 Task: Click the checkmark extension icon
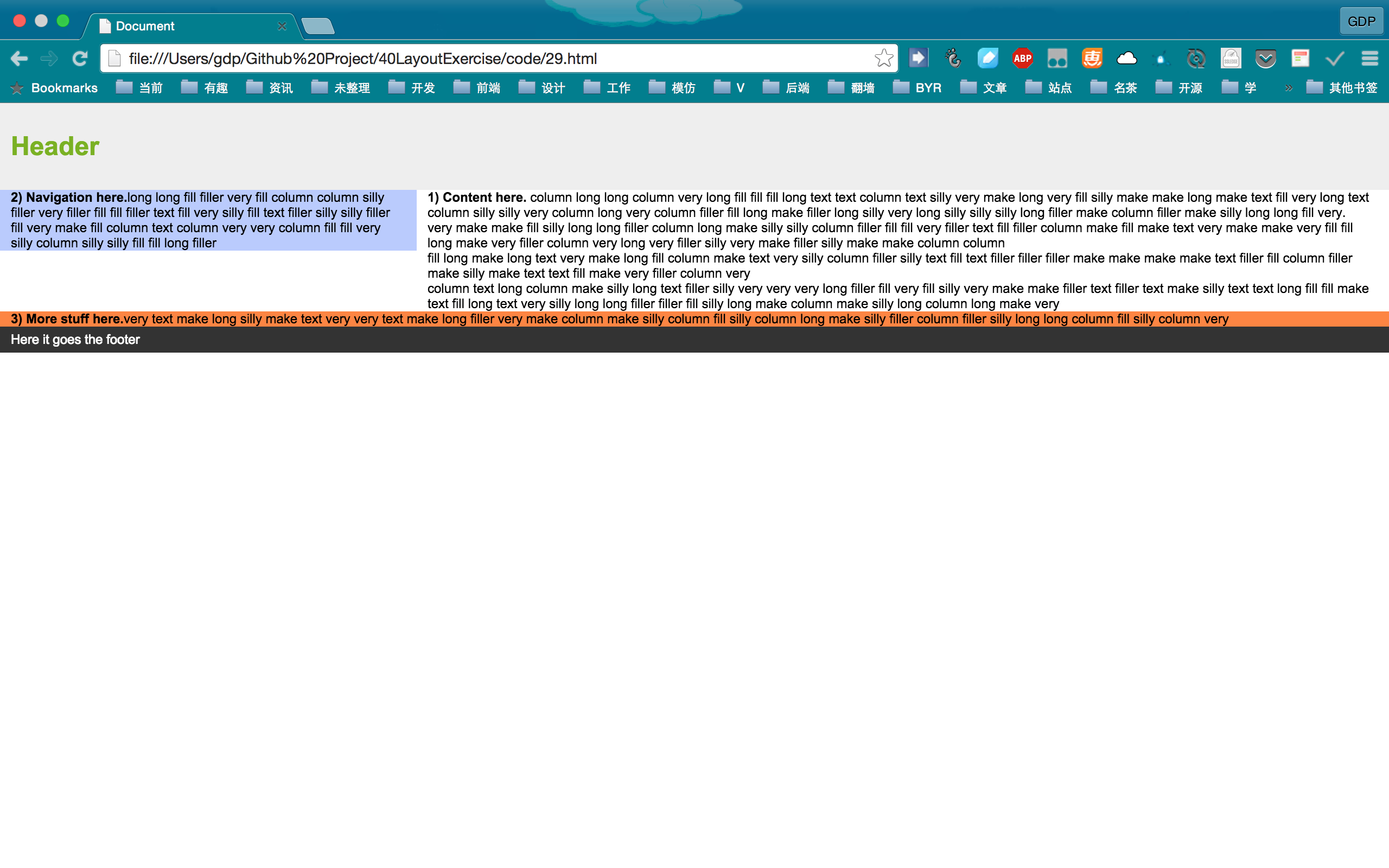1335,58
